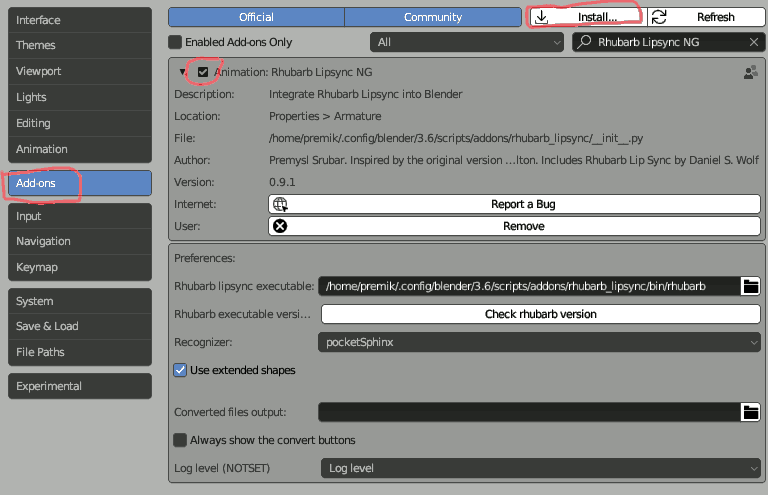Toggle Enabled Add-ons Only checkbox
This screenshot has width=768, height=495.
(x=175, y=42)
